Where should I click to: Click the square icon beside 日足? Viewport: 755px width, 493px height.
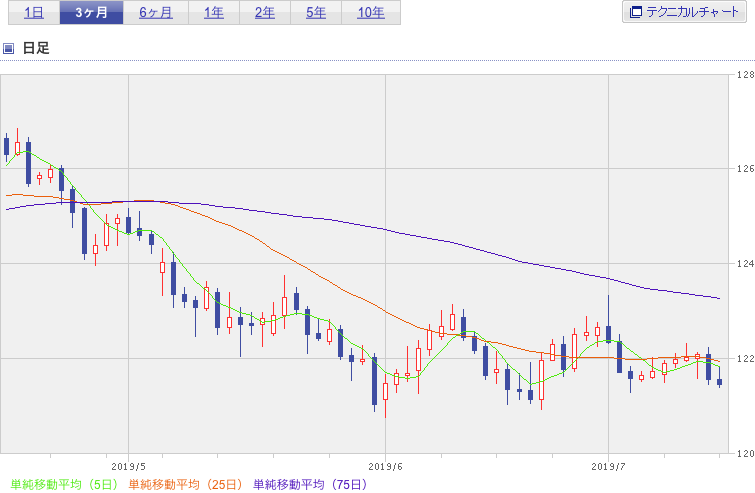[x=8, y=48]
